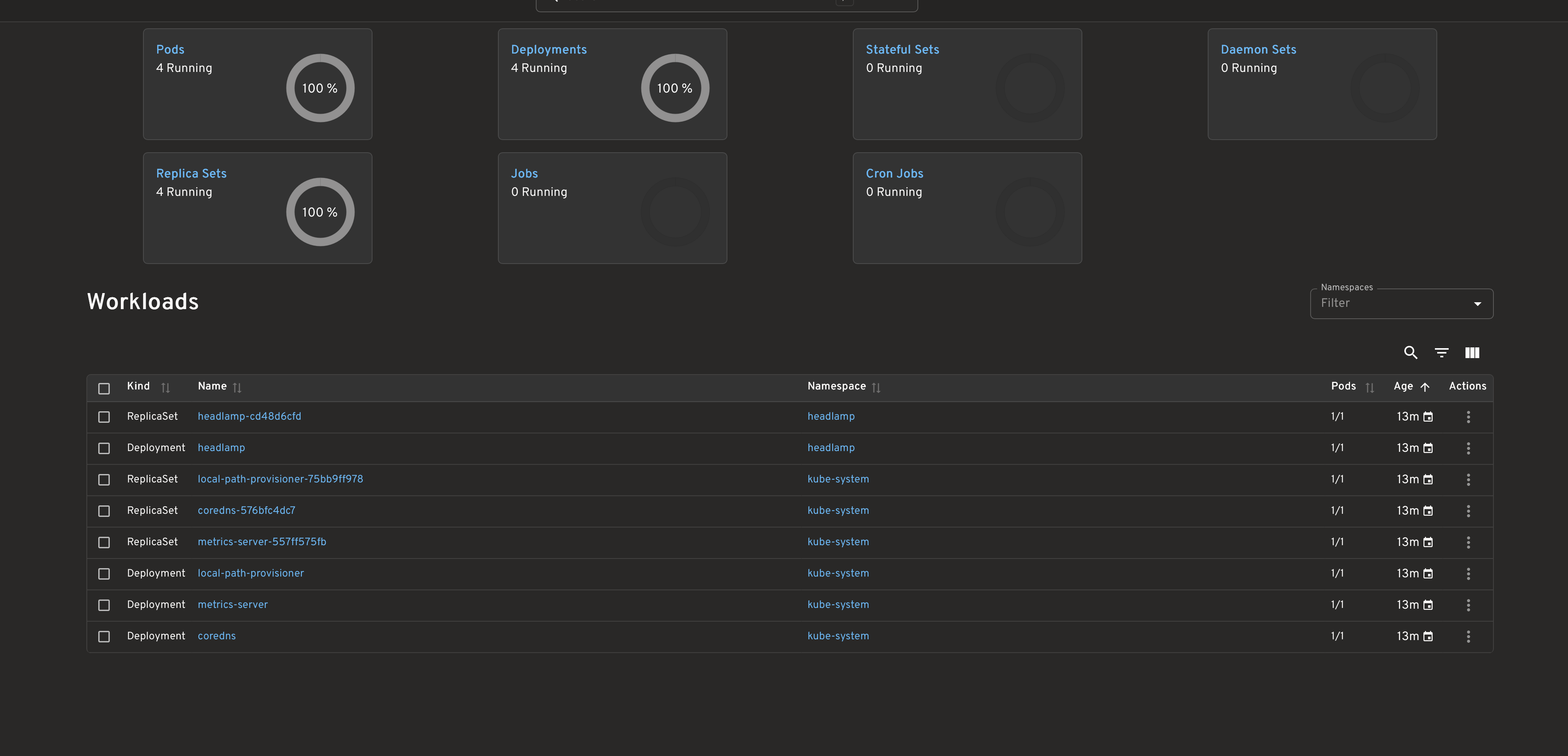Click the calendar icon next to headlamp-cd48d6cfd age
Screen dimensions: 1568x756
pos(1429,416)
